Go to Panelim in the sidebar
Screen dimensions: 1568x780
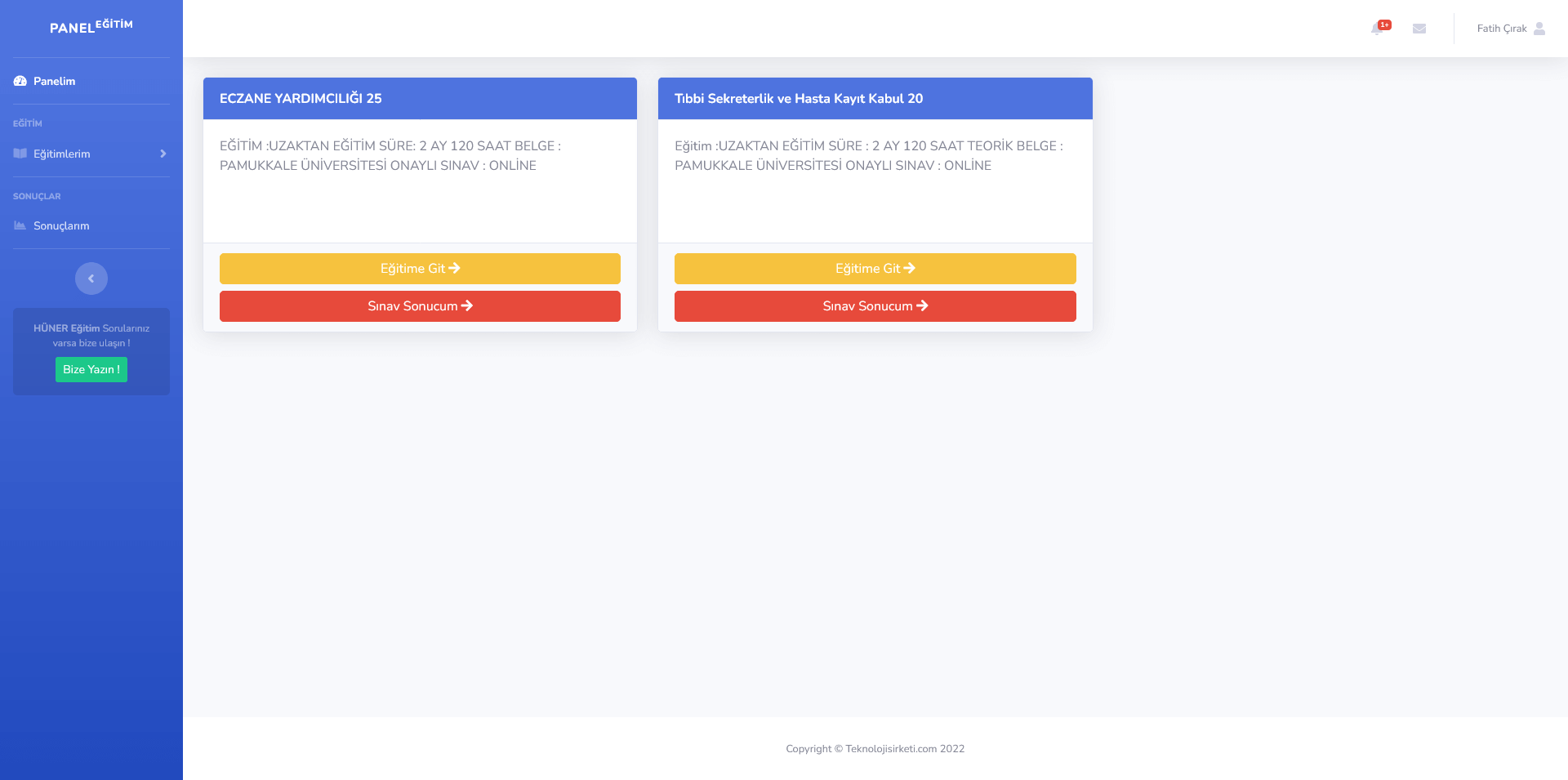(54, 81)
